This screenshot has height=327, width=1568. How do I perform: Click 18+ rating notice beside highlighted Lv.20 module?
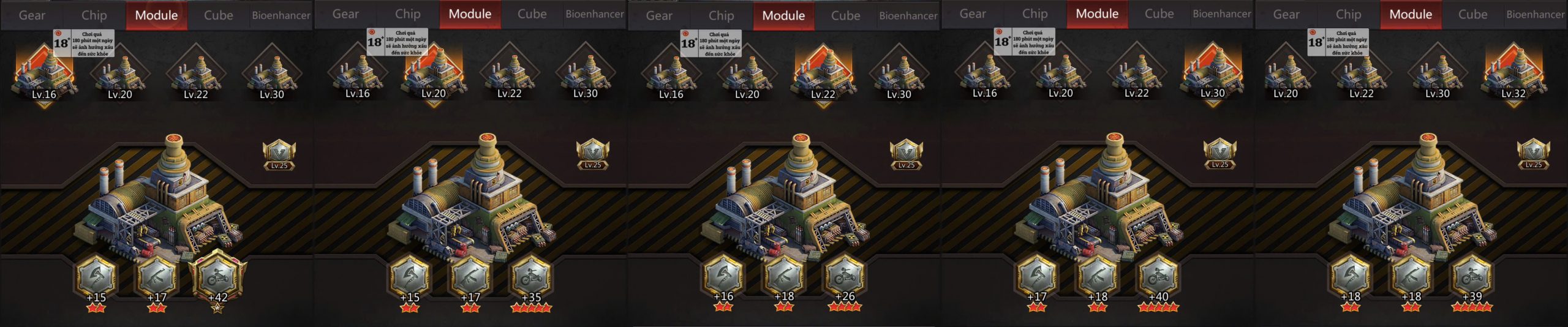(x=397, y=42)
